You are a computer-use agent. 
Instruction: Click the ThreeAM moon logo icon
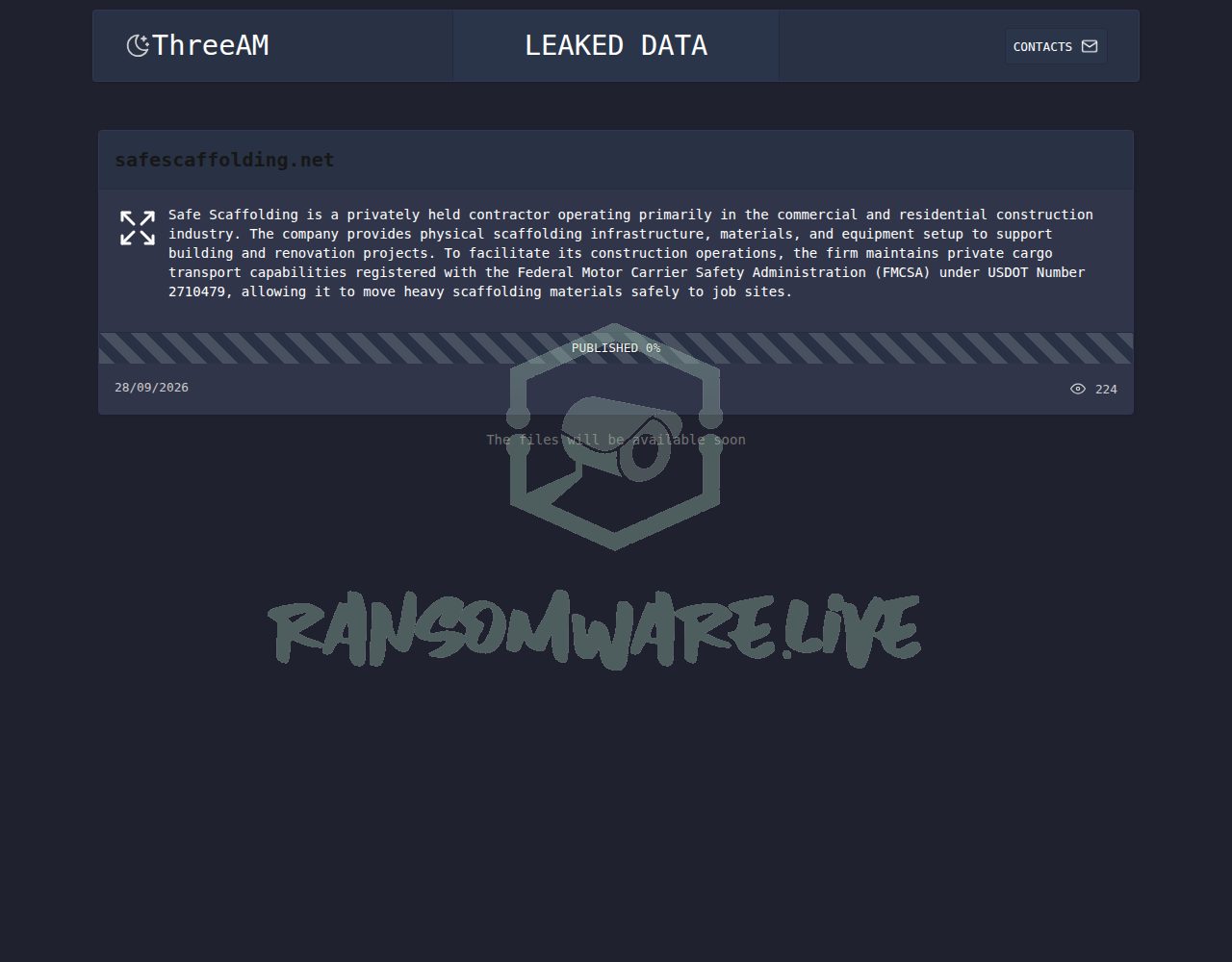coord(139,45)
